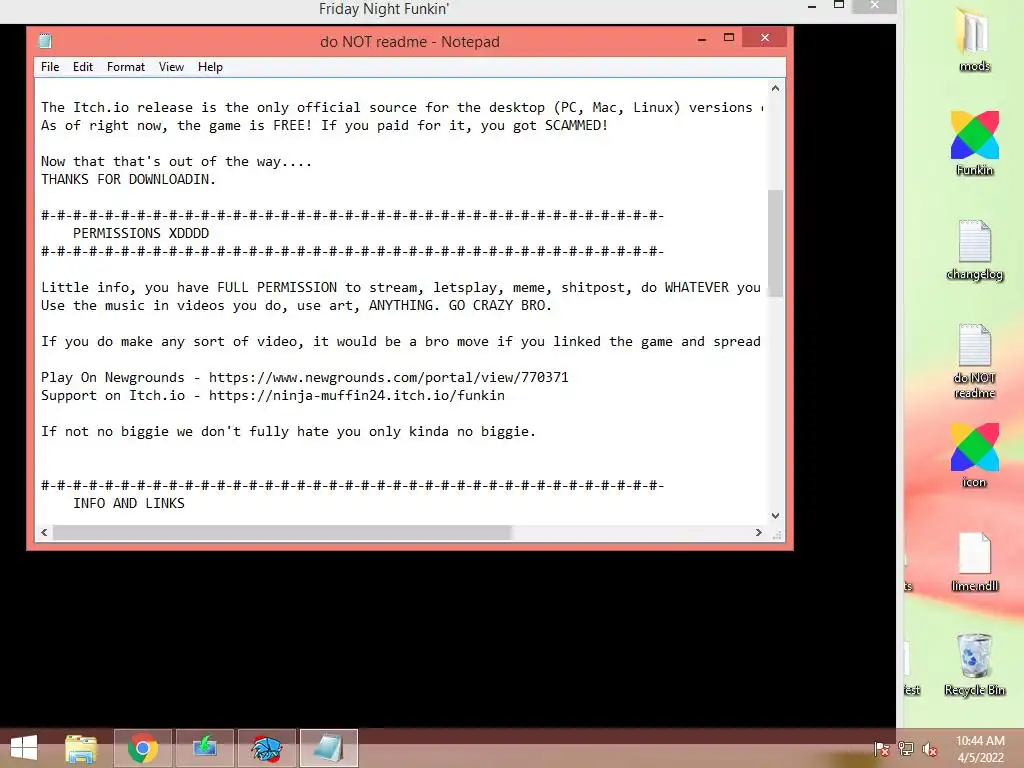The image size is (1024, 768).
Task: Minimize the Notepad window
Action: pos(702,39)
